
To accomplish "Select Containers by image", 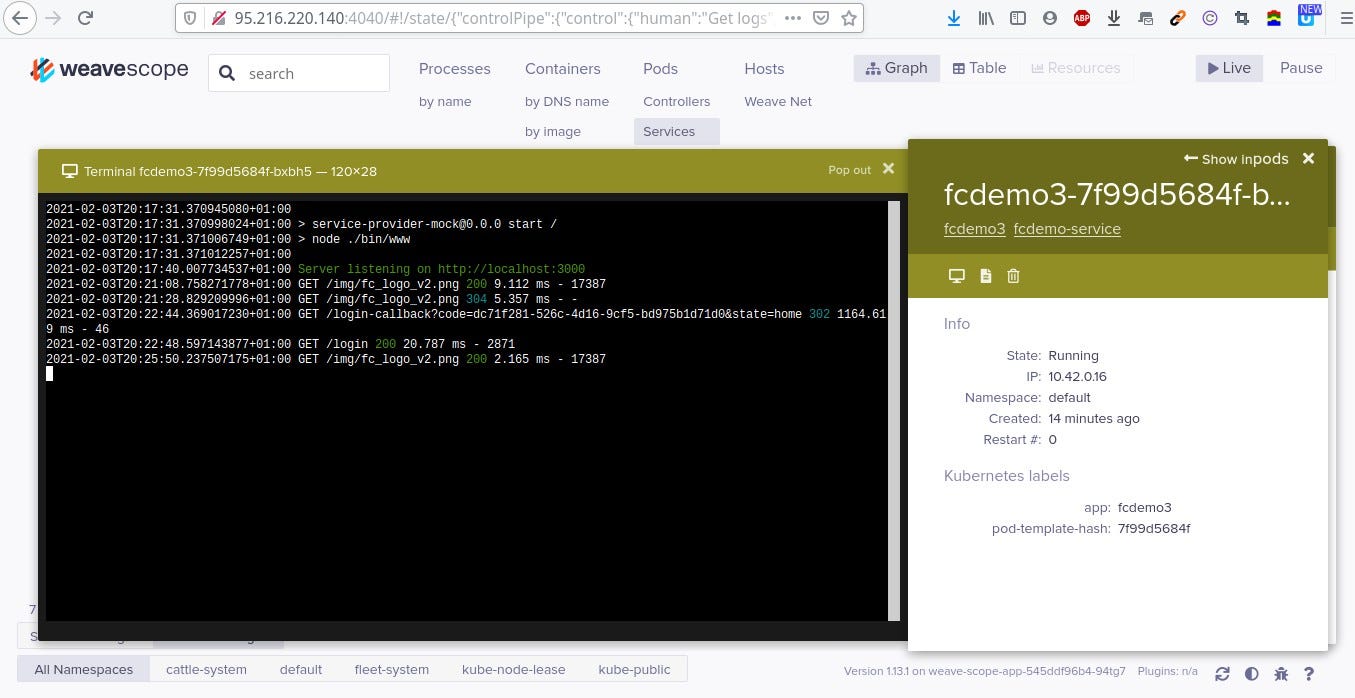I will (x=552, y=132).
